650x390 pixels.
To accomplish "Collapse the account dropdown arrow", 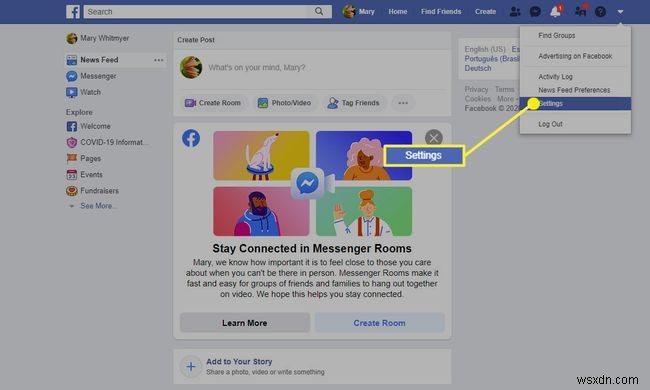I will (620, 12).
